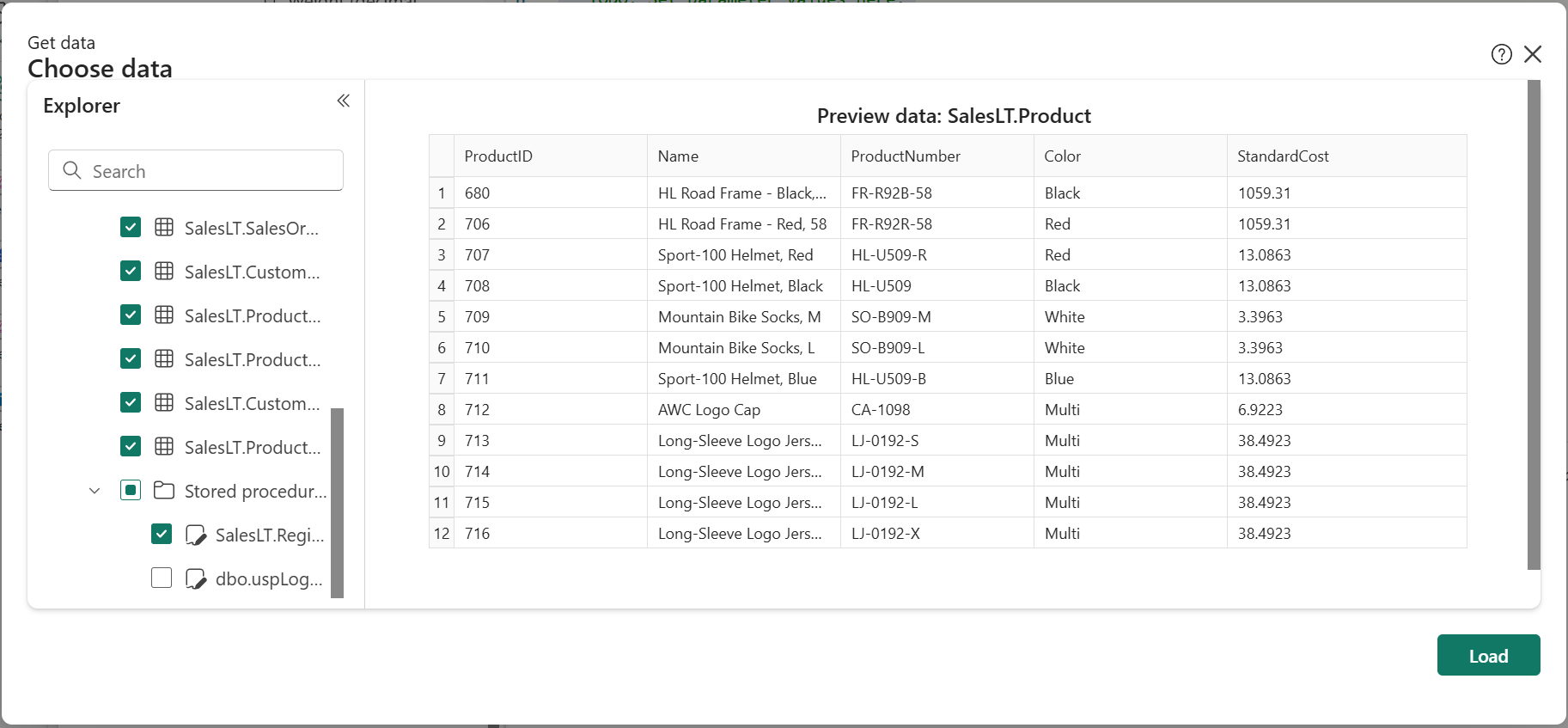The height and width of the screenshot is (728, 1568).
Task: Select the StandardCost column header
Action: (x=1283, y=156)
